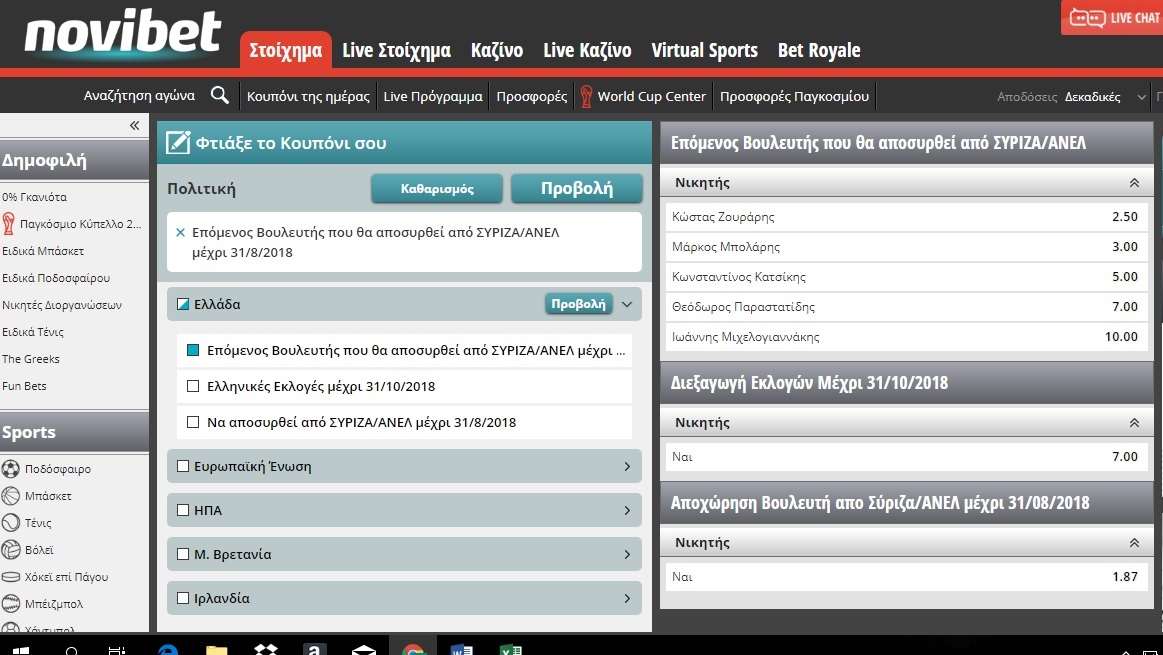This screenshot has width=1163, height=655.
Task: Open the Προσφορές Παγκοσμίου link
Action: point(794,96)
